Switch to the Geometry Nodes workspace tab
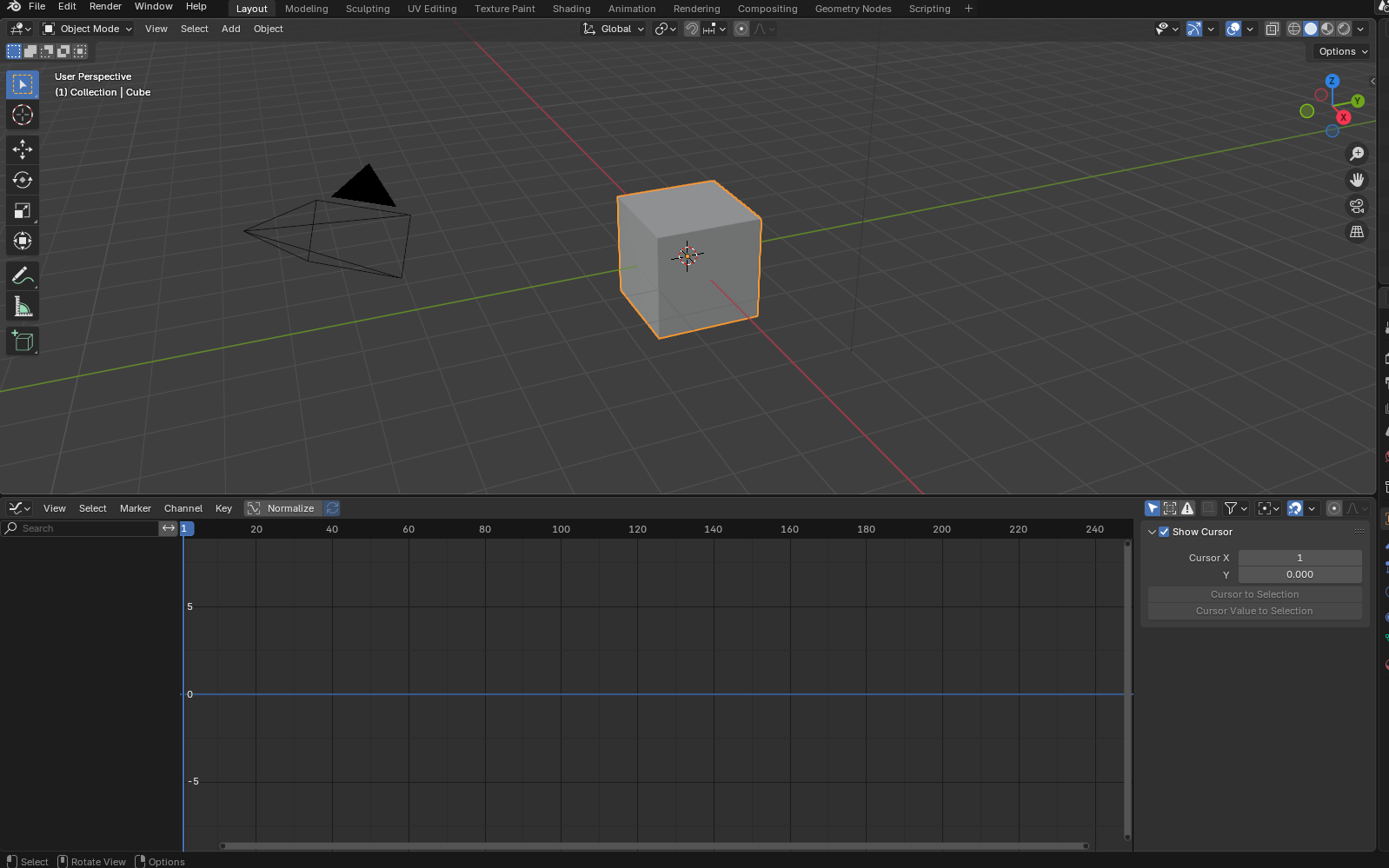This screenshot has width=1389, height=868. tap(854, 9)
